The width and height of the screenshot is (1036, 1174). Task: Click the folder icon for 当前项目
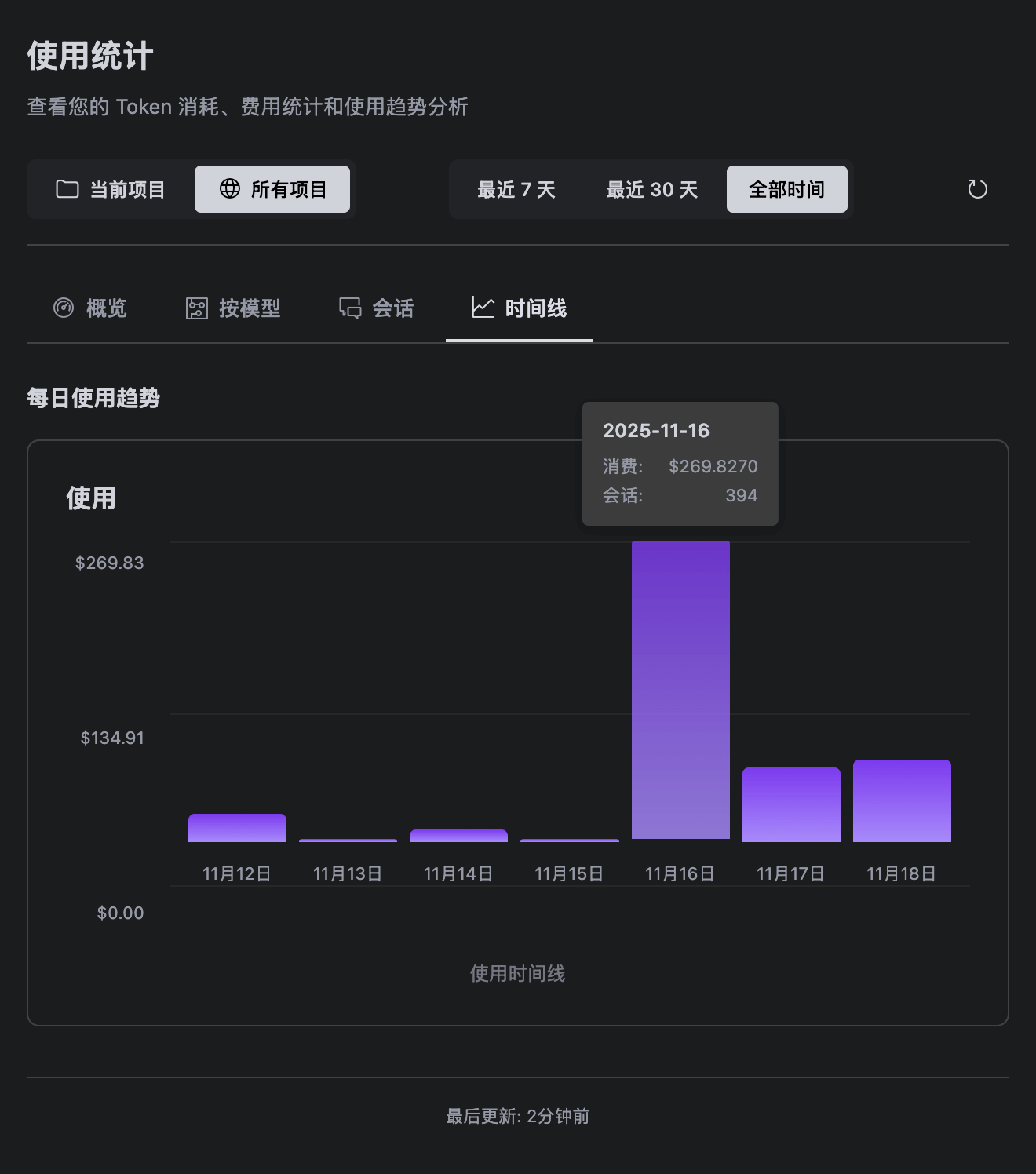[67, 189]
